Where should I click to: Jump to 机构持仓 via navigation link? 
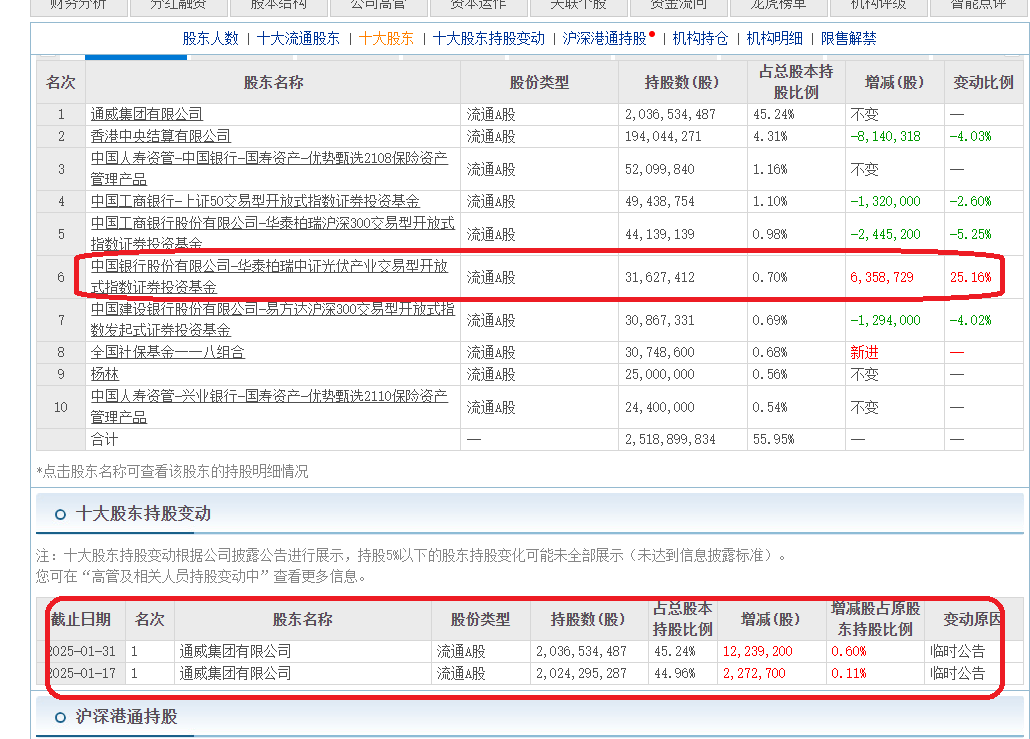[x=700, y=39]
